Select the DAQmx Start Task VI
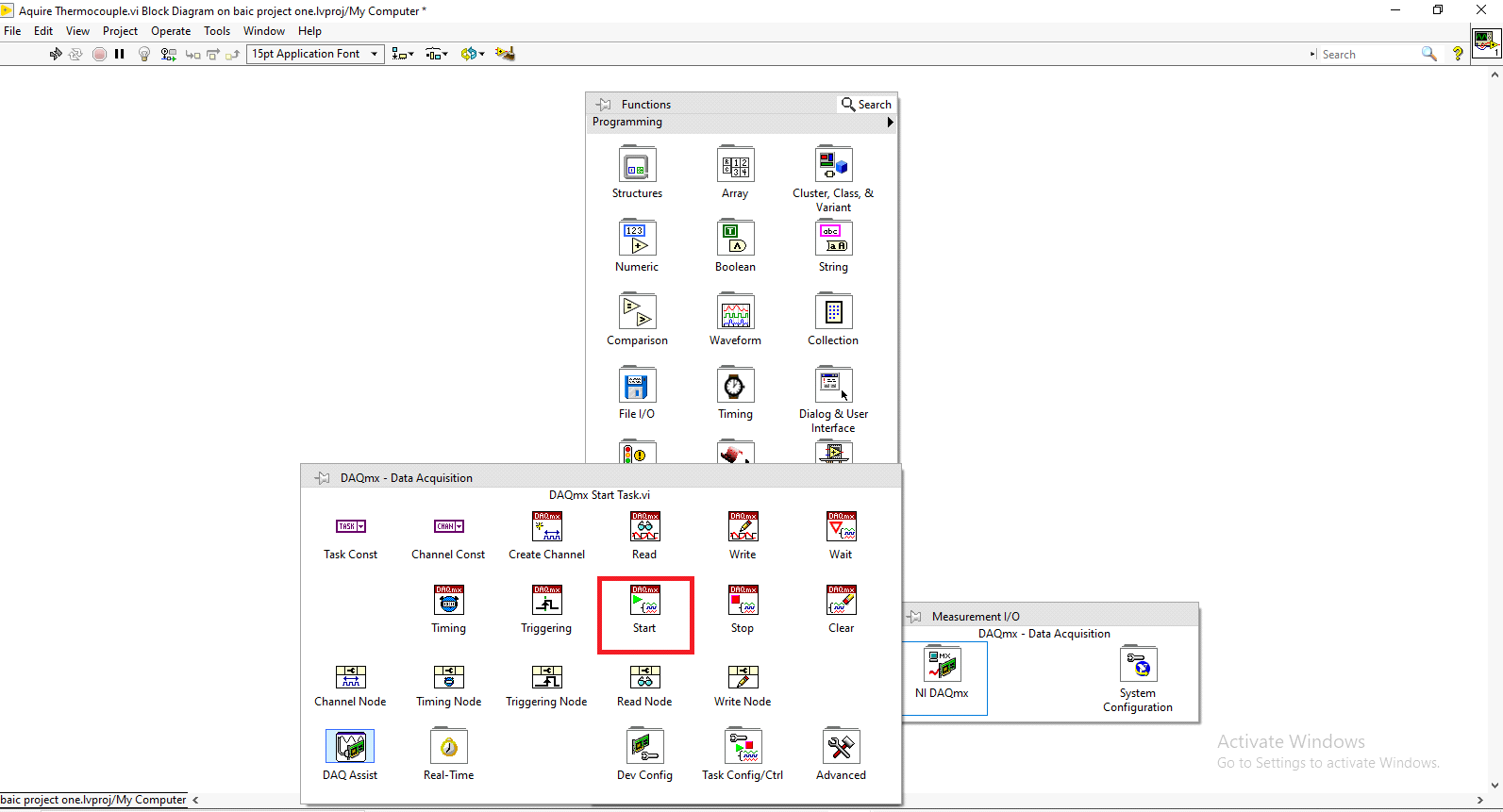 pos(644,600)
